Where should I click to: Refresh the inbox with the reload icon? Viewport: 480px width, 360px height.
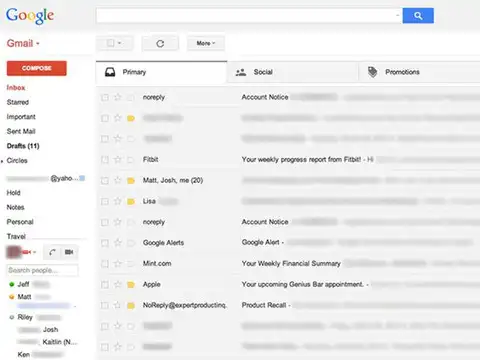[x=160, y=43]
